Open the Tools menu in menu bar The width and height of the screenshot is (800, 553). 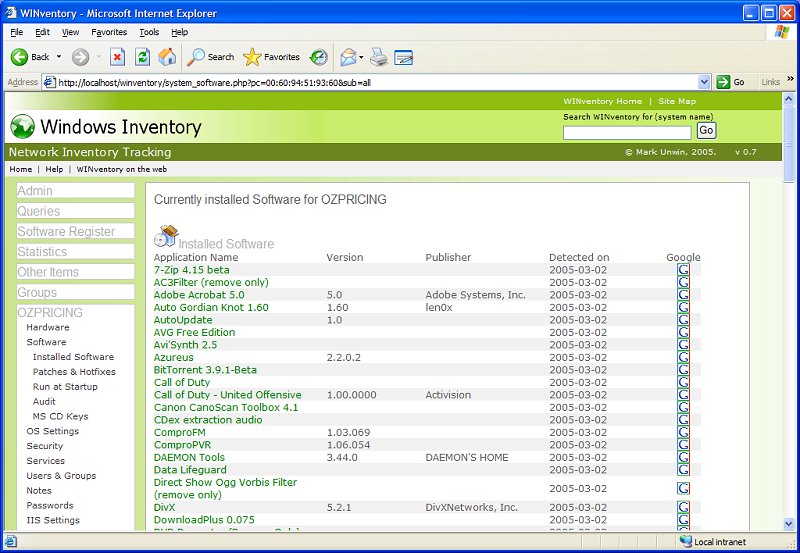pyautogui.click(x=149, y=32)
